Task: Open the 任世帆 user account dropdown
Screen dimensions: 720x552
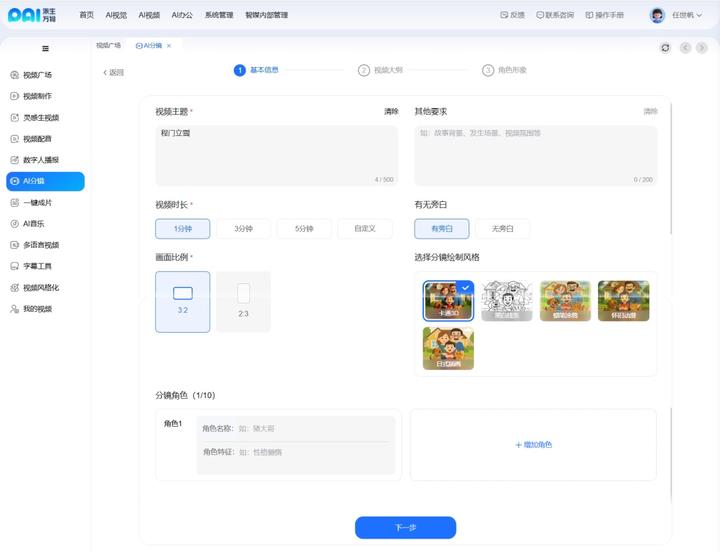Action: tap(684, 15)
